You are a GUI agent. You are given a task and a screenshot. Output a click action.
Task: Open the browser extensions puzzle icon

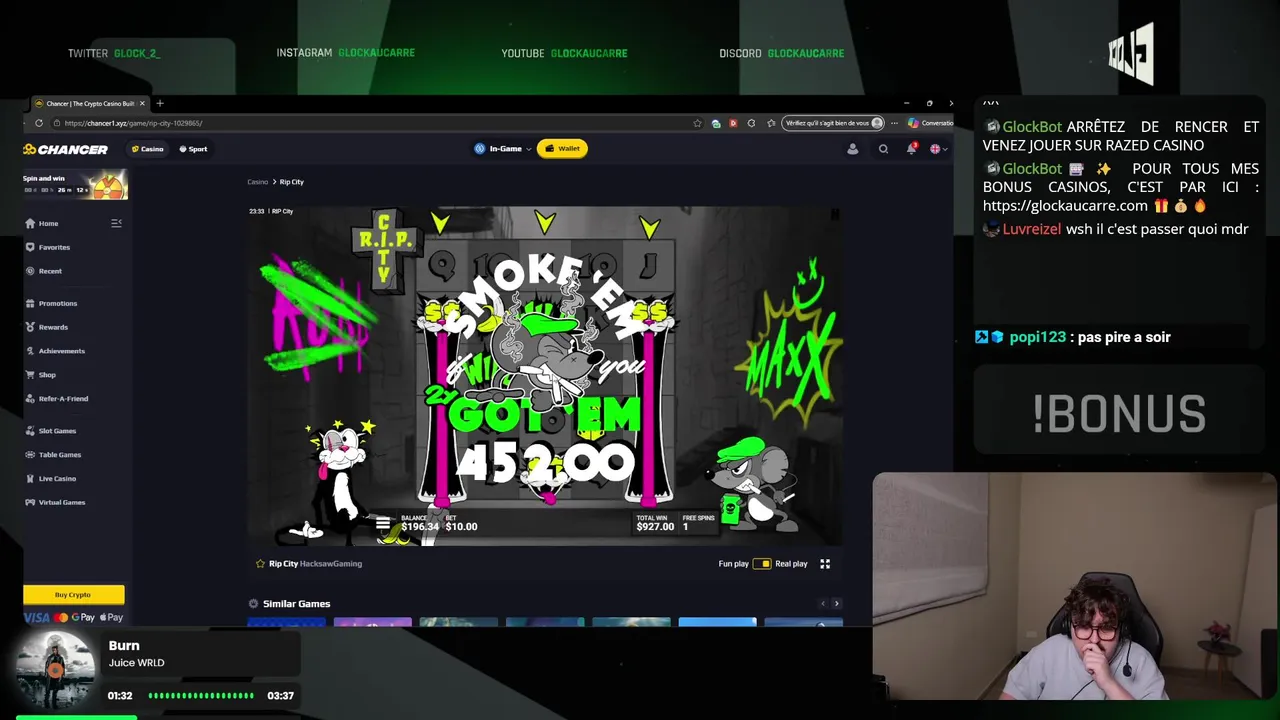coord(752,123)
